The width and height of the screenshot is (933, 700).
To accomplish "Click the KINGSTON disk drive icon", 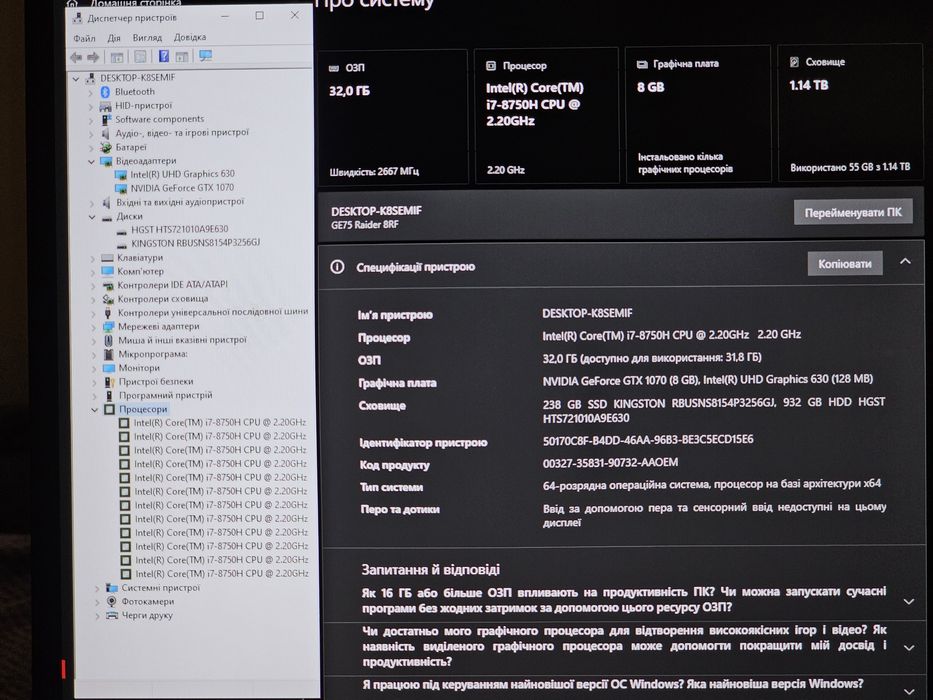I will (x=121, y=244).
